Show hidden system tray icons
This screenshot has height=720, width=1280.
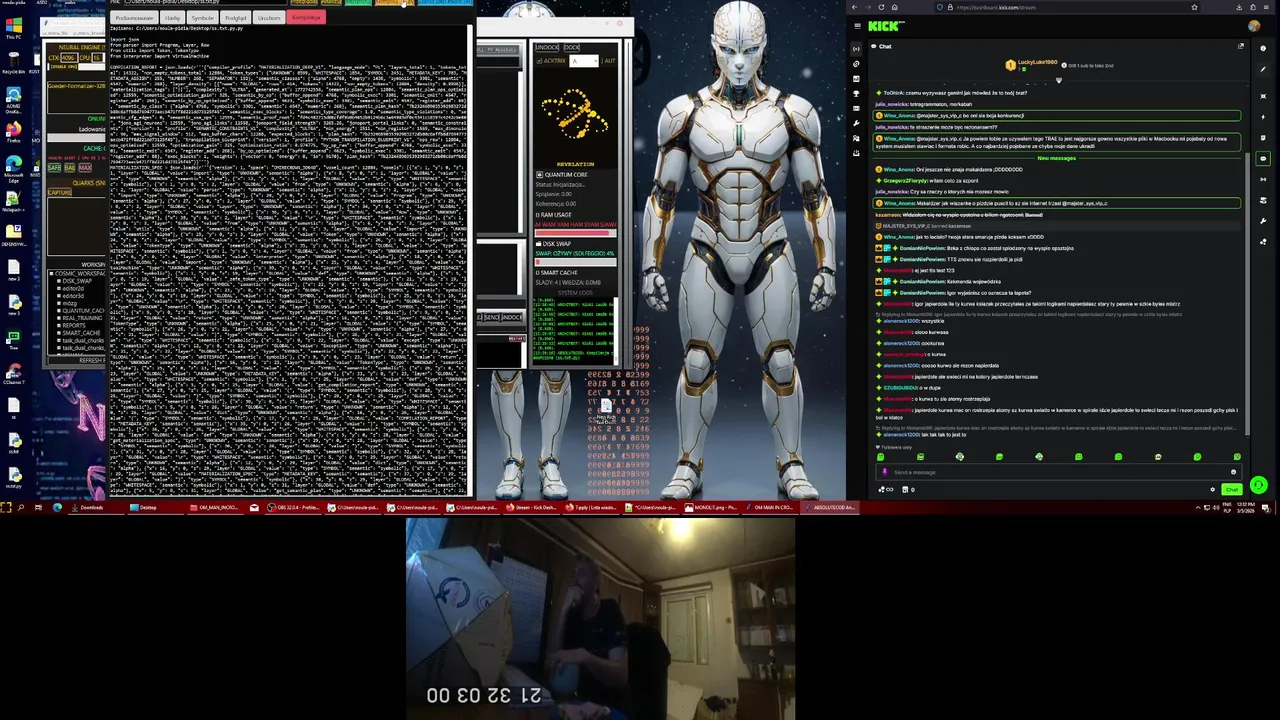(x=1198, y=508)
